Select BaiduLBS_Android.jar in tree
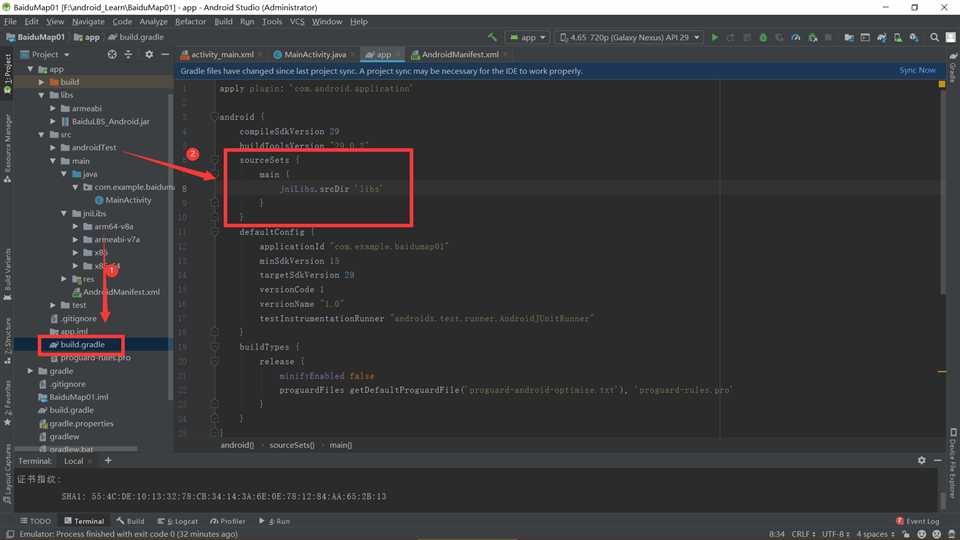Viewport: 960px width, 540px height. click(110, 122)
